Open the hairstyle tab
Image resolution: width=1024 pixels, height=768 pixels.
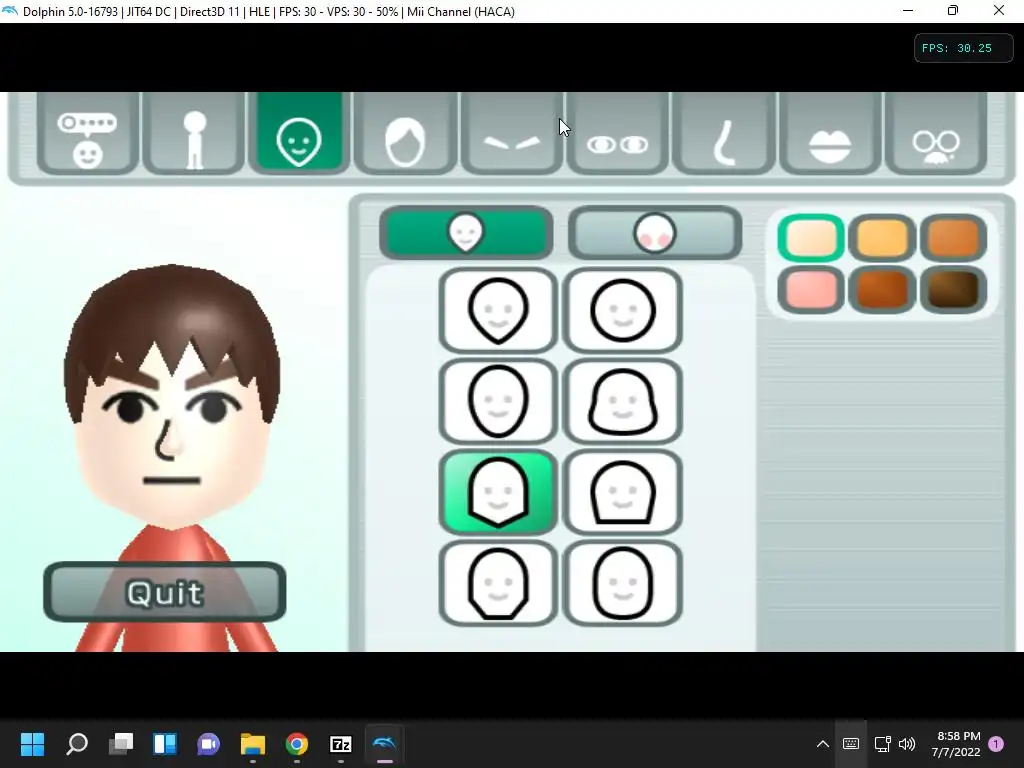[405, 134]
